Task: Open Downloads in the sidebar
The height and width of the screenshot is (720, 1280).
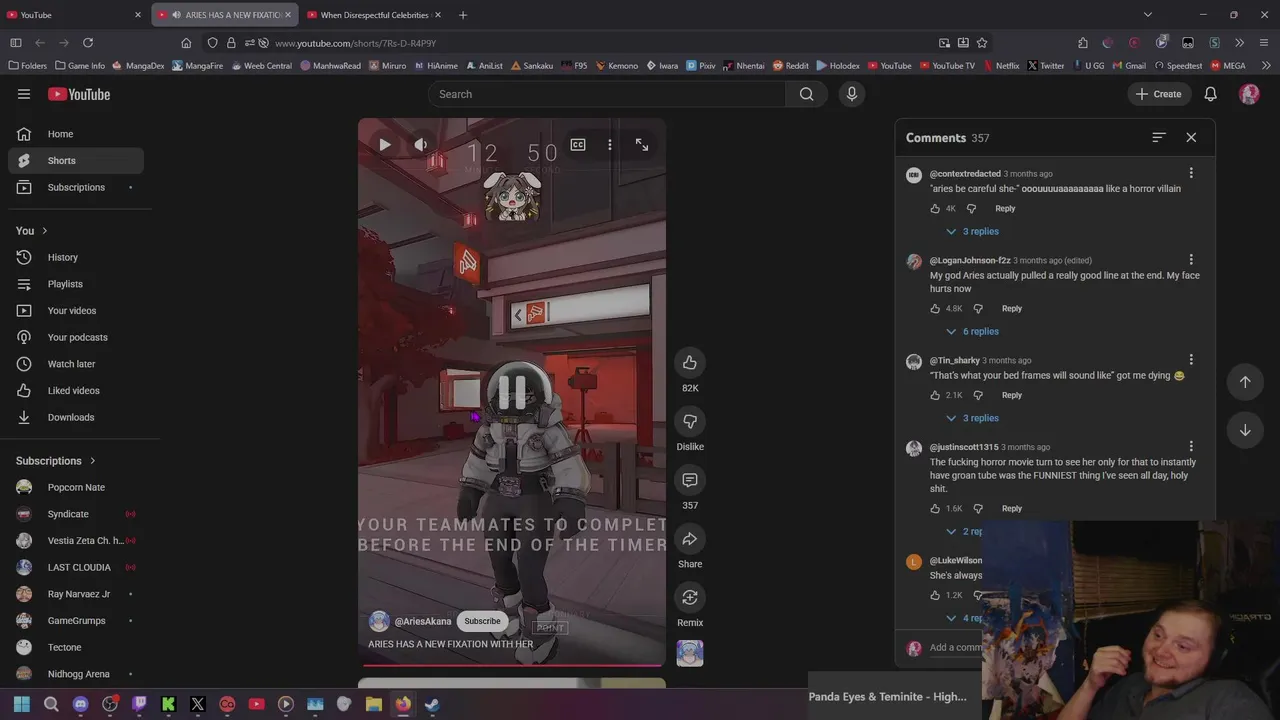Action: click(x=76, y=417)
